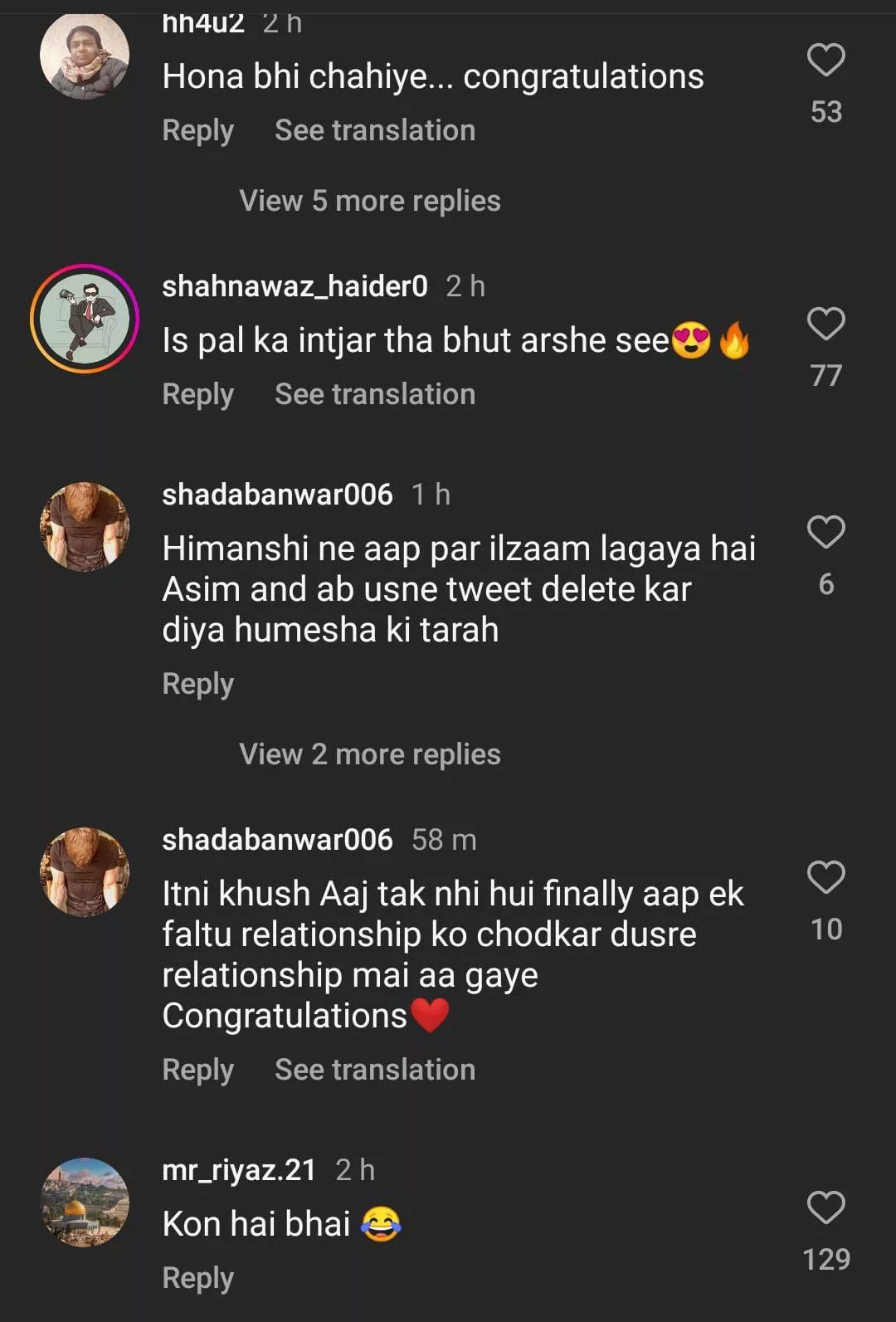Tap heart on 'Itni khush Aaj tak' comment
Viewport: 896px width, 1322px height.
[825, 877]
